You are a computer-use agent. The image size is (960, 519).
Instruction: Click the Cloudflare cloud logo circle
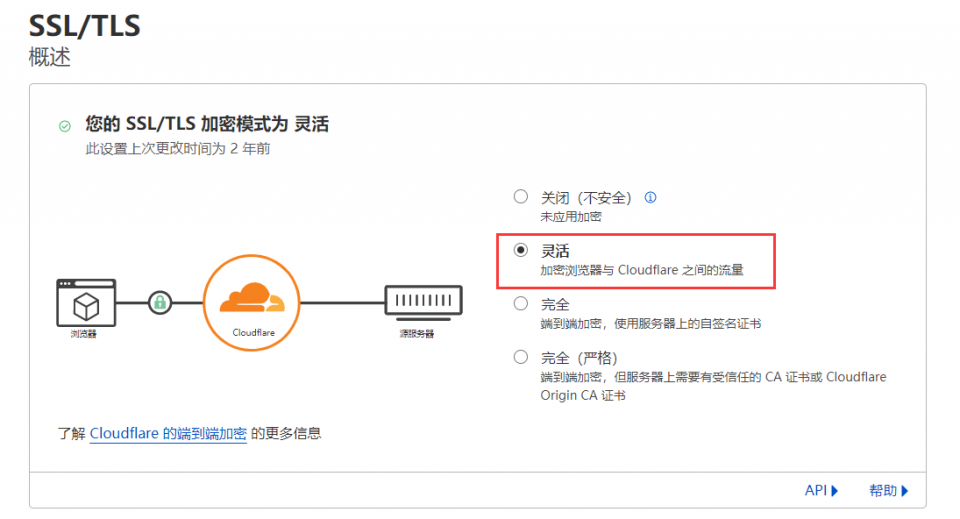point(252,302)
